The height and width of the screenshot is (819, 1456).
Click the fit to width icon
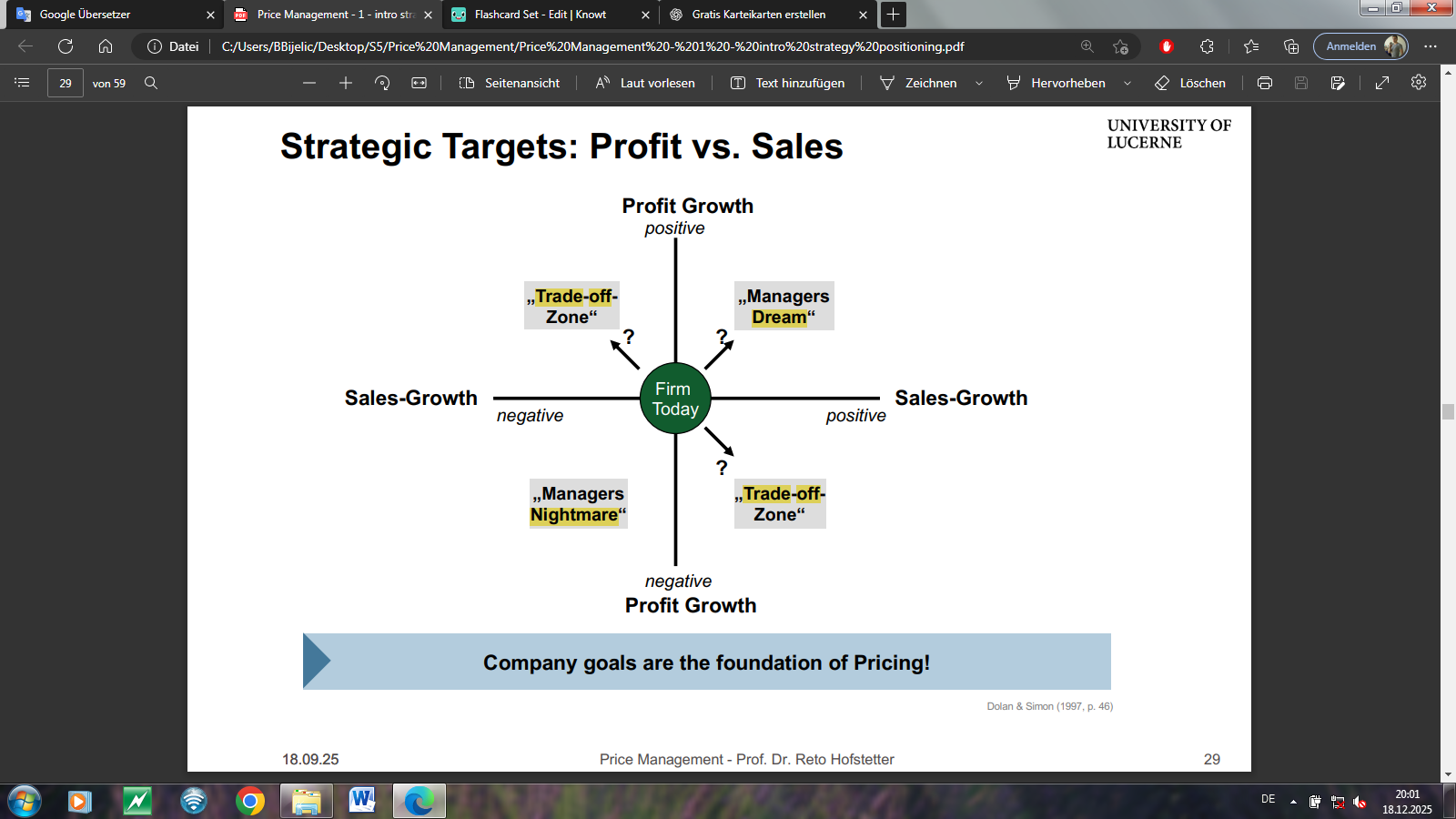point(419,83)
